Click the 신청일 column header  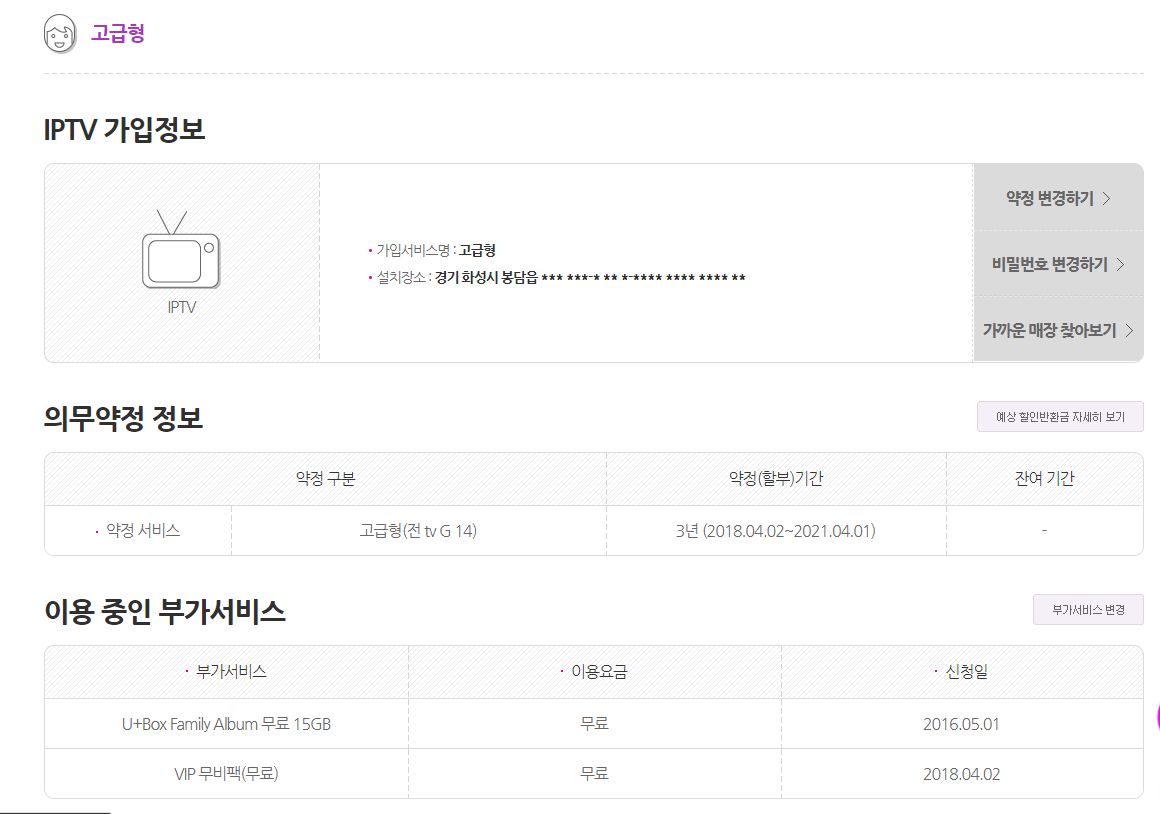click(x=966, y=672)
